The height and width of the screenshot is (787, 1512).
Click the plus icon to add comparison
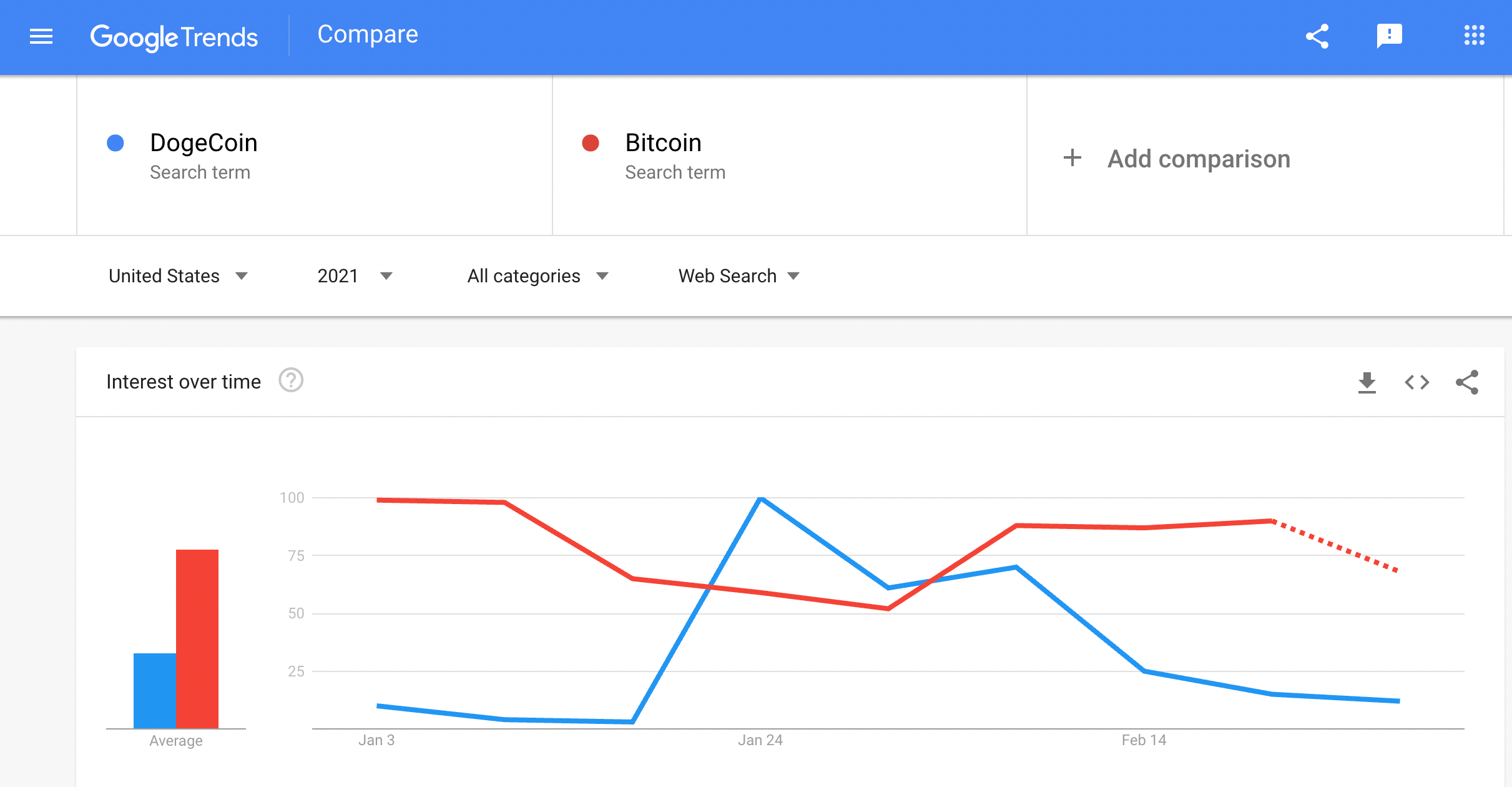(x=1073, y=157)
